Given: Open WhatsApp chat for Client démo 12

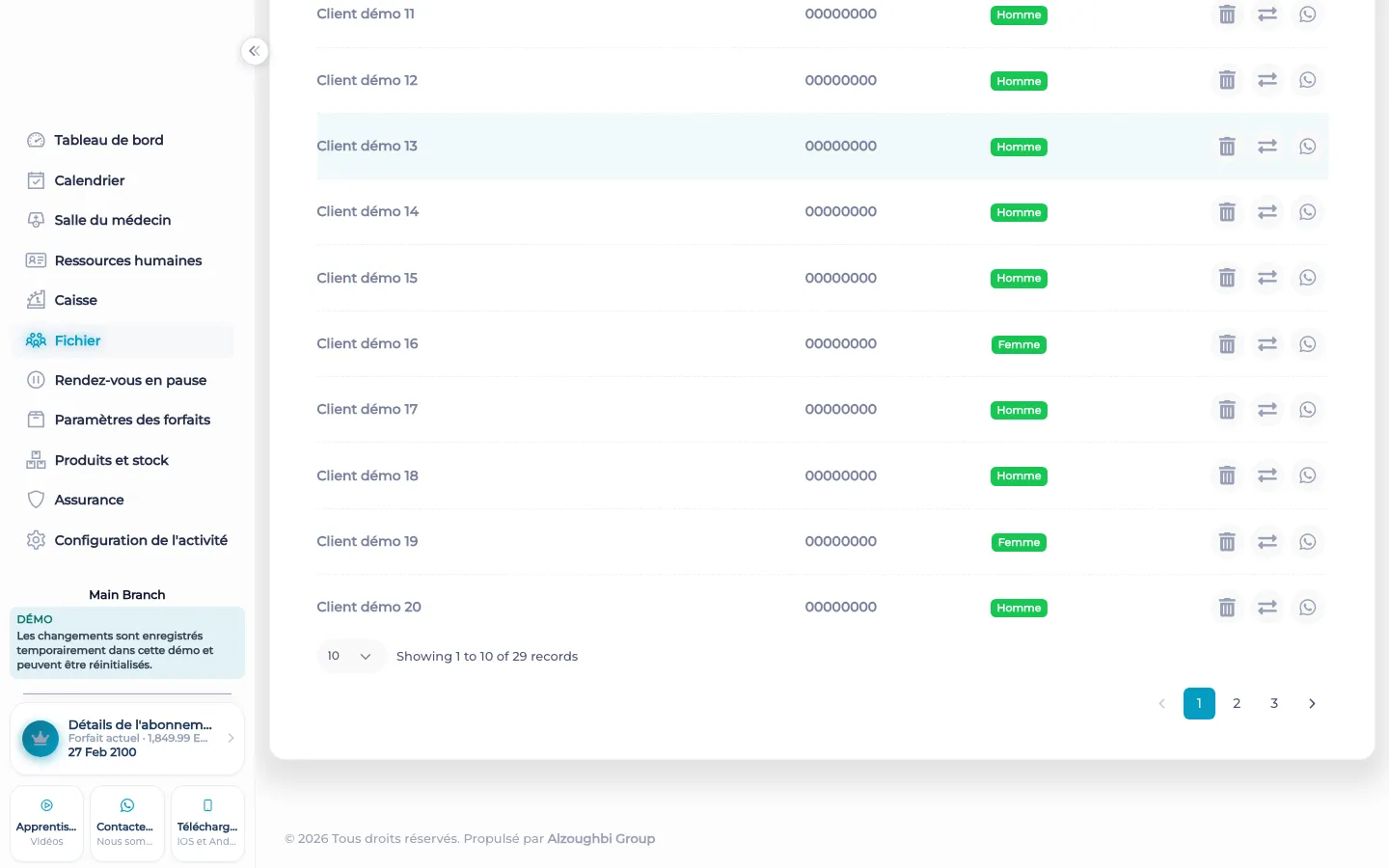Looking at the screenshot, I should coord(1308,80).
